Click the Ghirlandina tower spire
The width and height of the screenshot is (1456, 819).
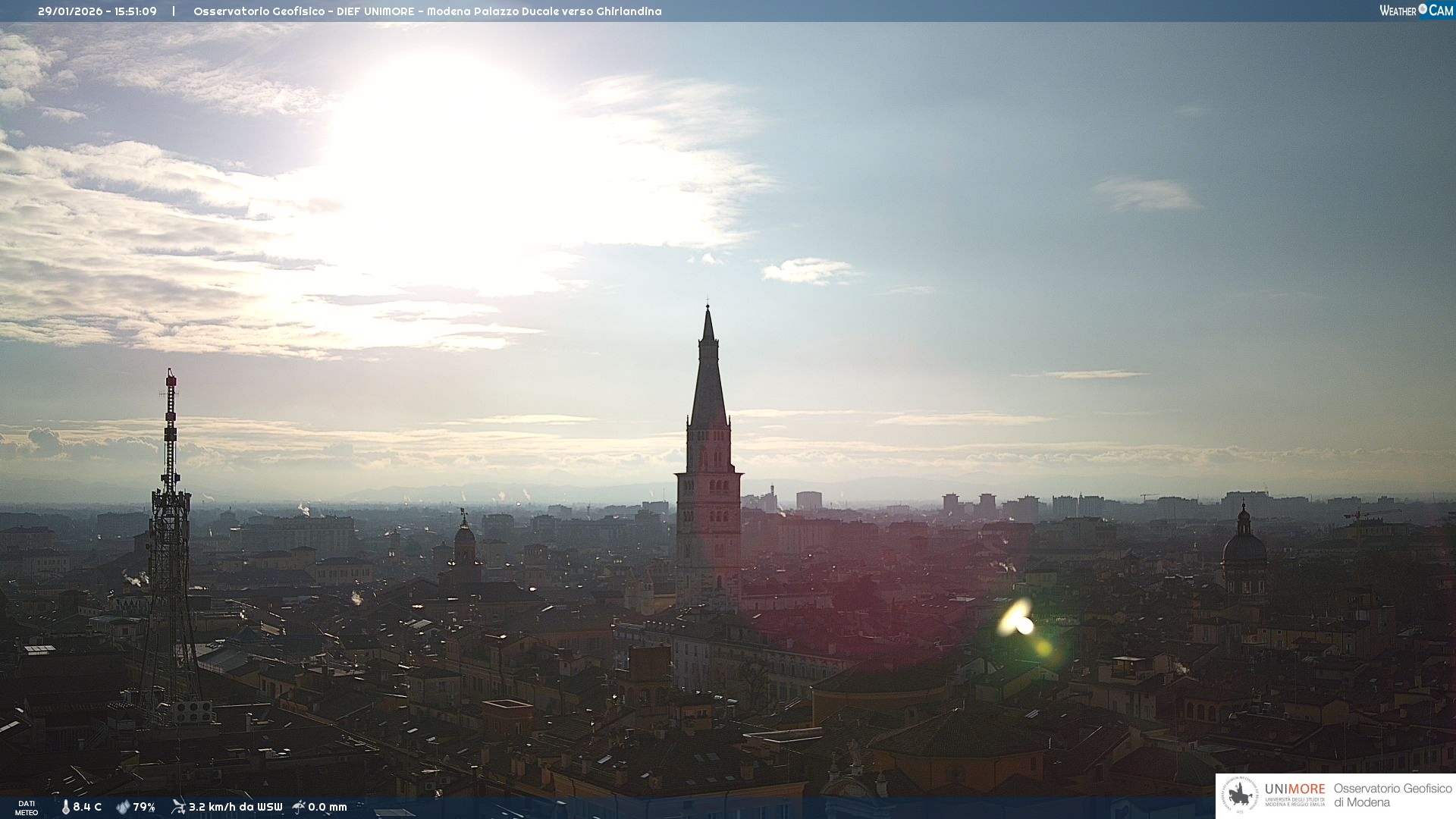(708, 379)
